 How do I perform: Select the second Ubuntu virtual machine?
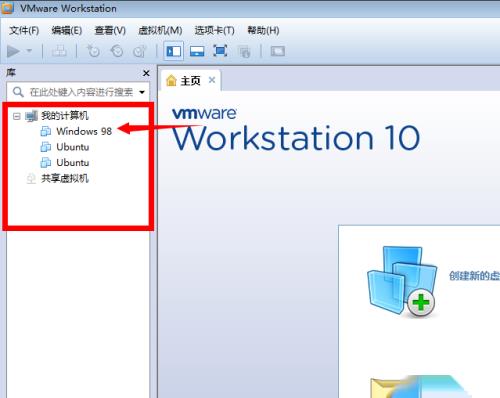73,163
